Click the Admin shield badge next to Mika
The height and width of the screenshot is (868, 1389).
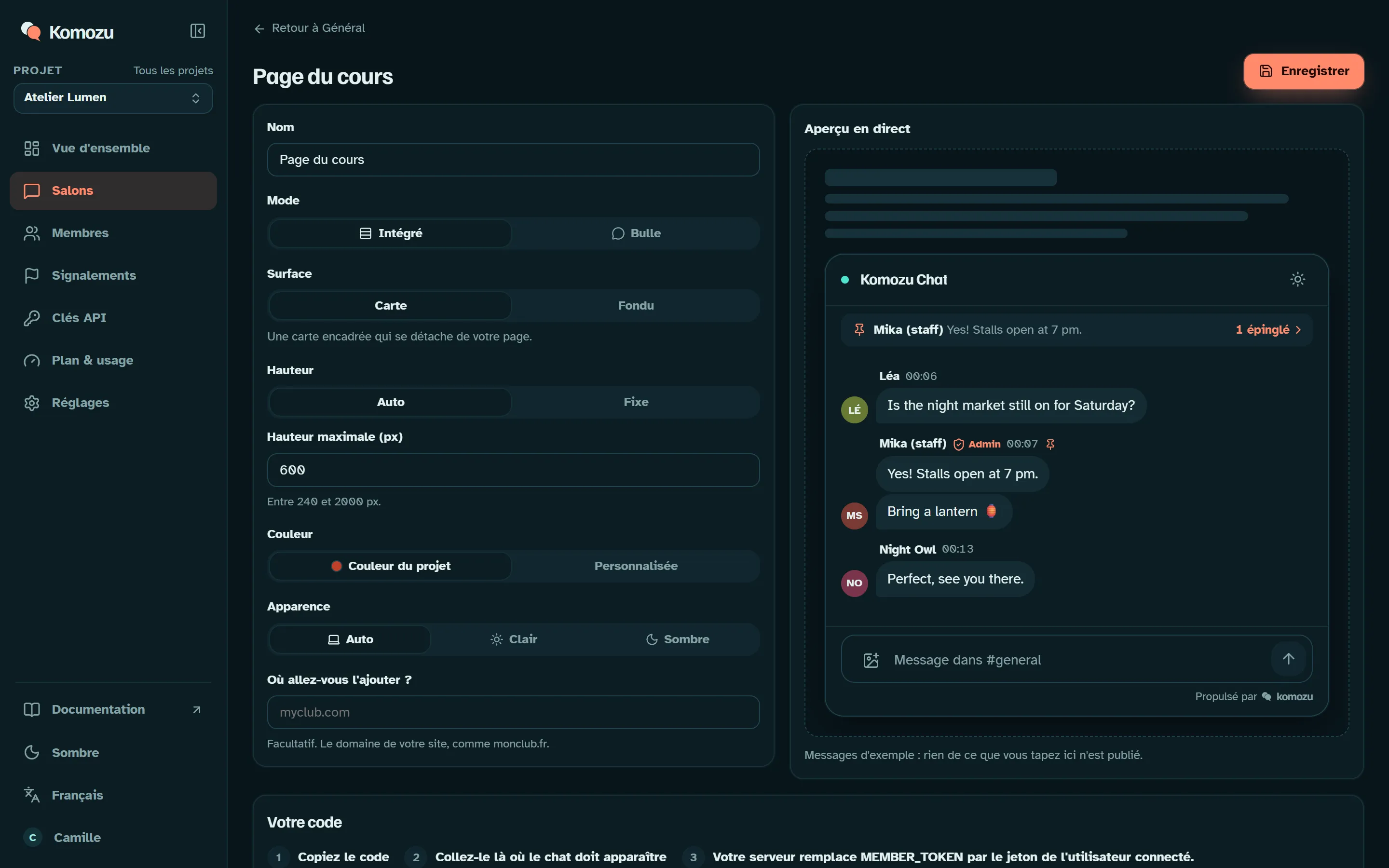click(x=976, y=444)
